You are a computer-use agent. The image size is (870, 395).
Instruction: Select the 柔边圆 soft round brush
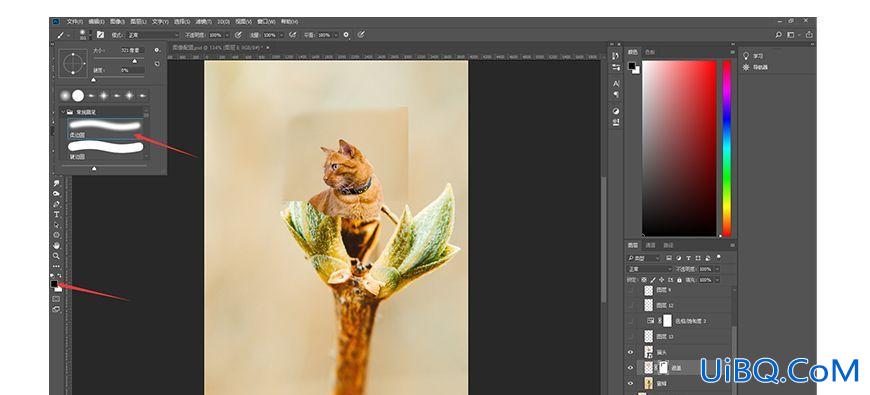pos(105,128)
